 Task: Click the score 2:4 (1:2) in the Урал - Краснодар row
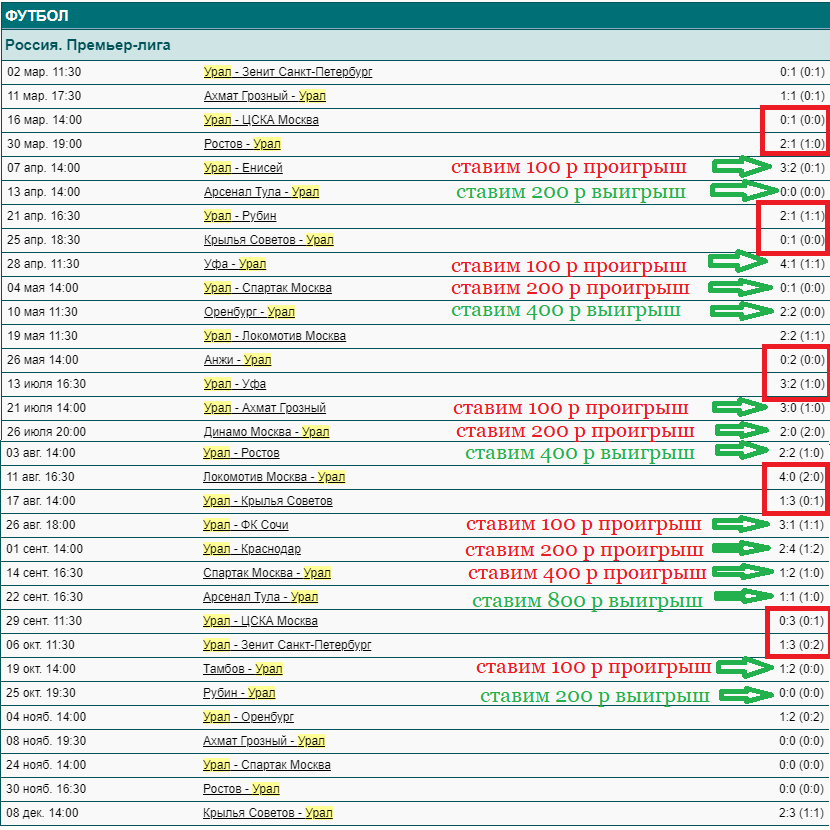pos(801,549)
